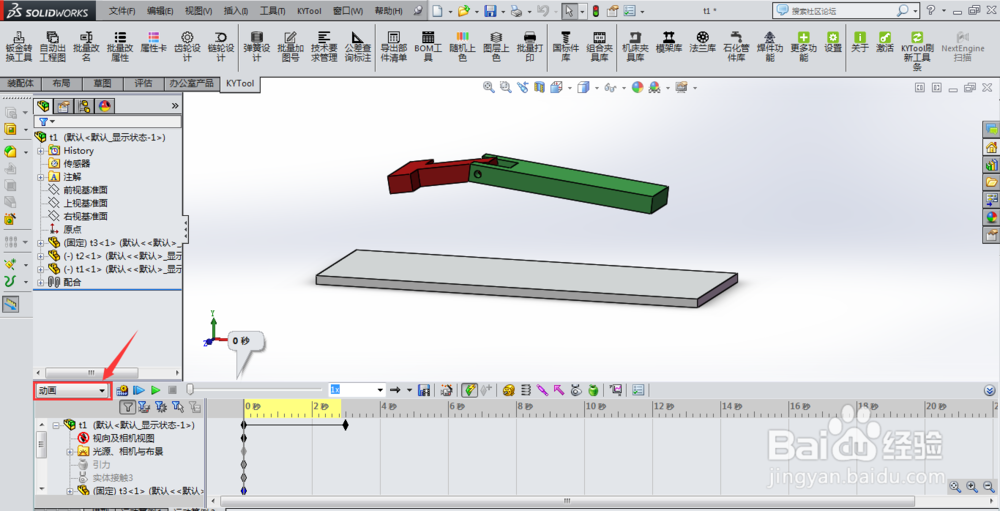Select 前视基准面 in the feature tree
This screenshot has height=511, width=1000.
85,190
